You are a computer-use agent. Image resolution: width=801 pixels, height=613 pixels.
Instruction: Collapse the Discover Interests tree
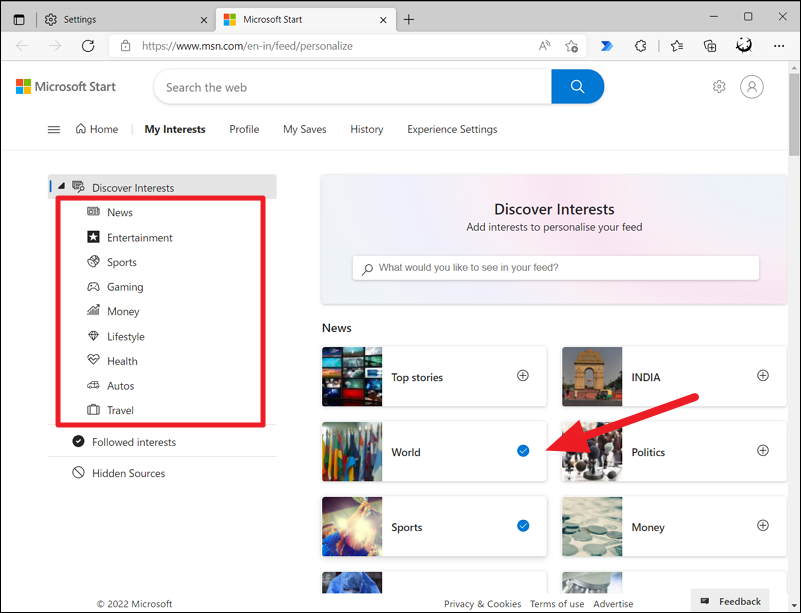[61, 187]
